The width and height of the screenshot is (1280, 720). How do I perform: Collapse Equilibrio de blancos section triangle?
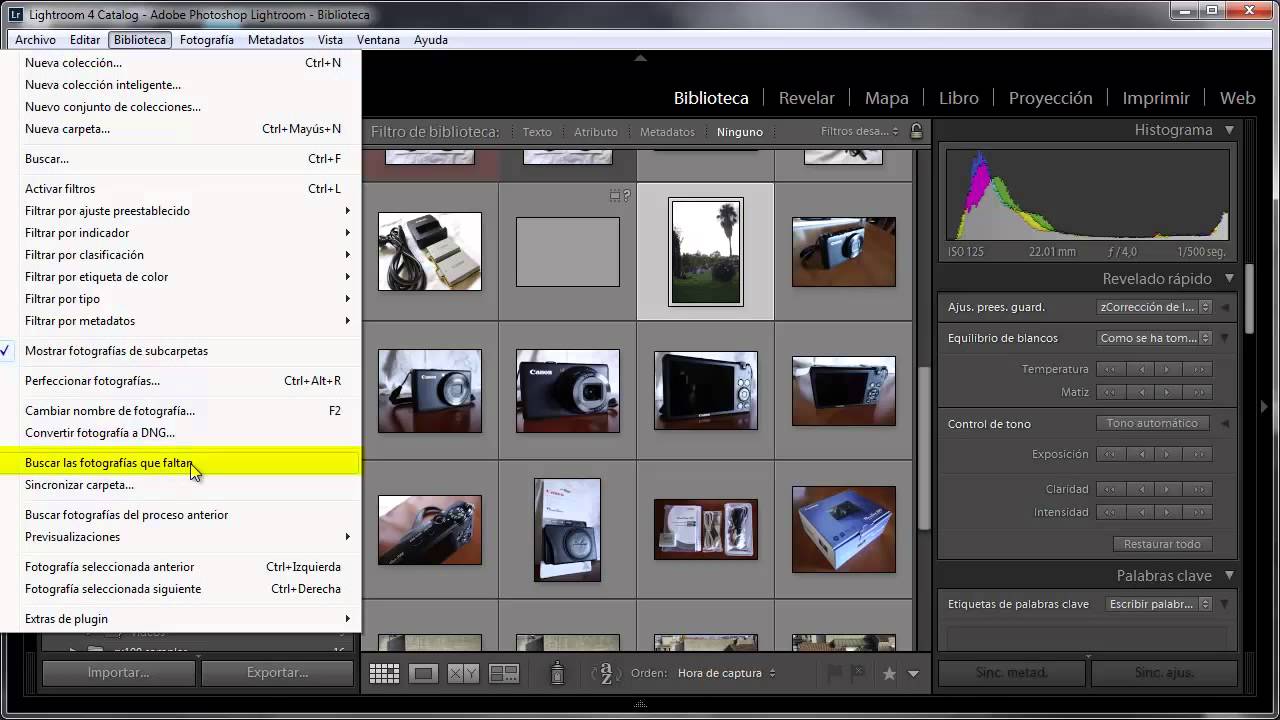point(1225,338)
